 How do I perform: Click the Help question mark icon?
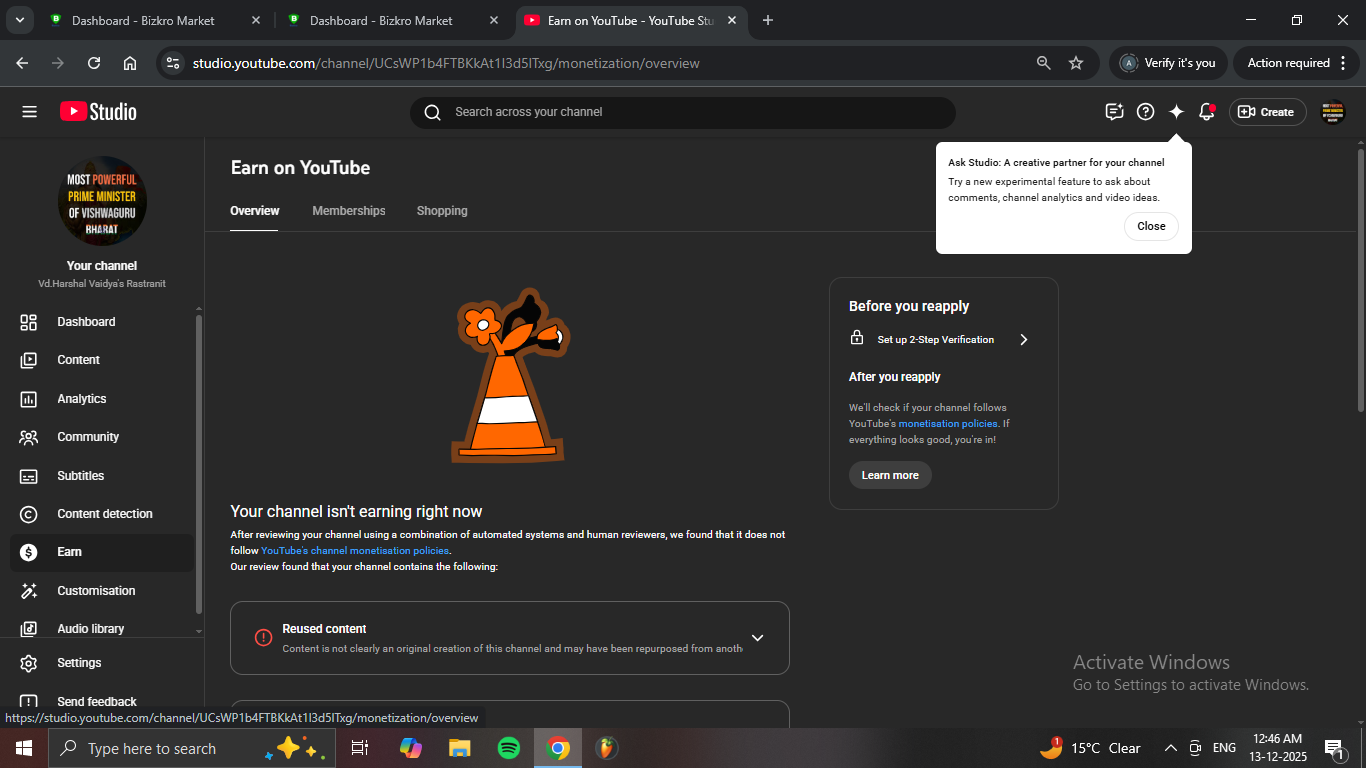tap(1146, 112)
